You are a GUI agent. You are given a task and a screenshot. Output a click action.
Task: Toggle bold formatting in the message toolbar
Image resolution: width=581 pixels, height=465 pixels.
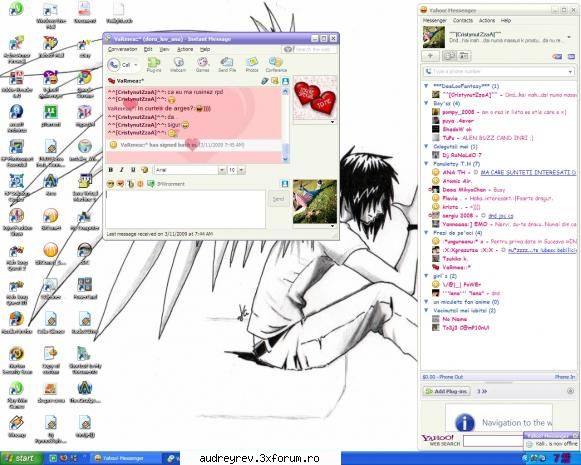110,170
